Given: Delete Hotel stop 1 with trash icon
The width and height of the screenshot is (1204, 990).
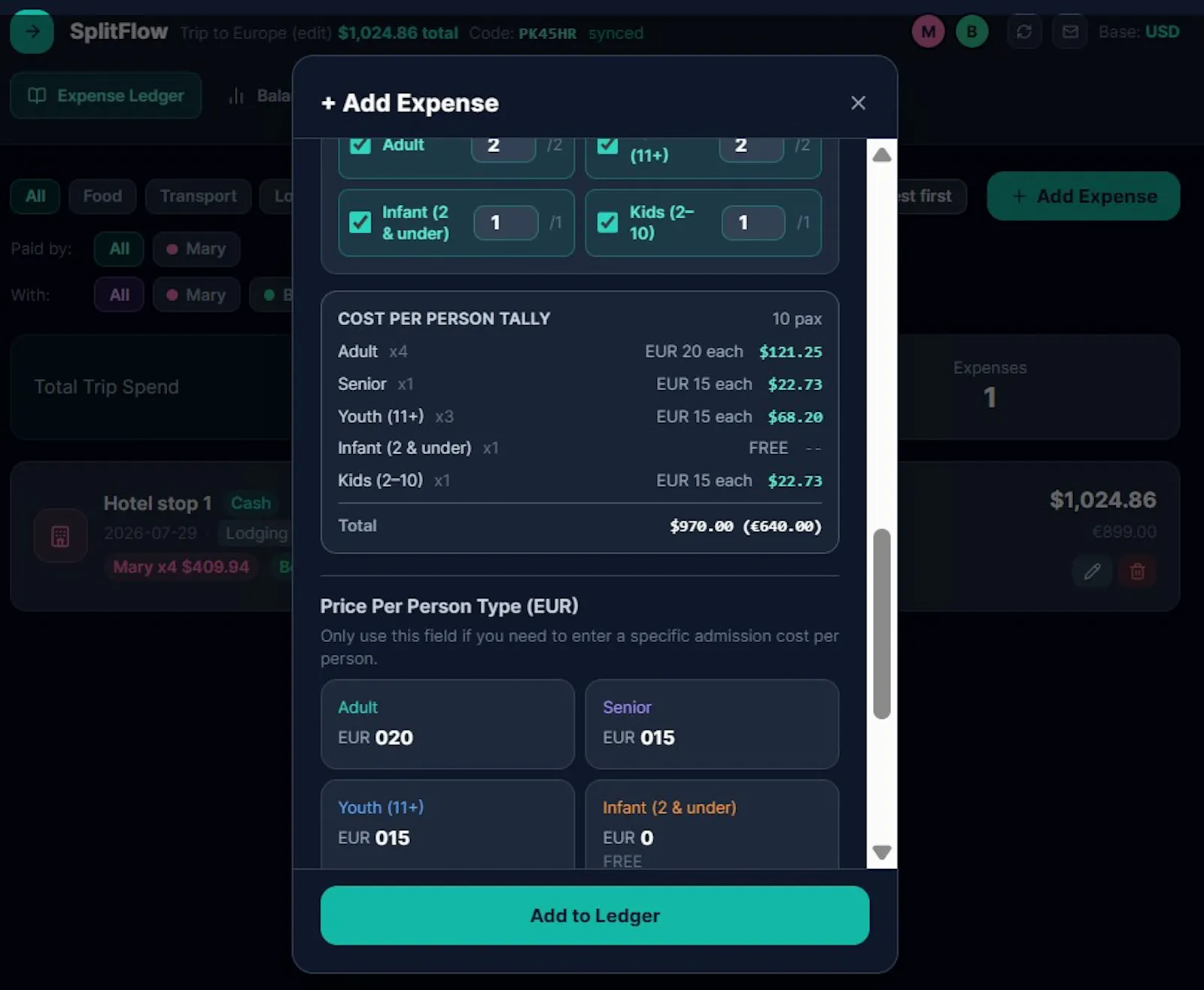Looking at the screenshot, I should coord(1137,571).
